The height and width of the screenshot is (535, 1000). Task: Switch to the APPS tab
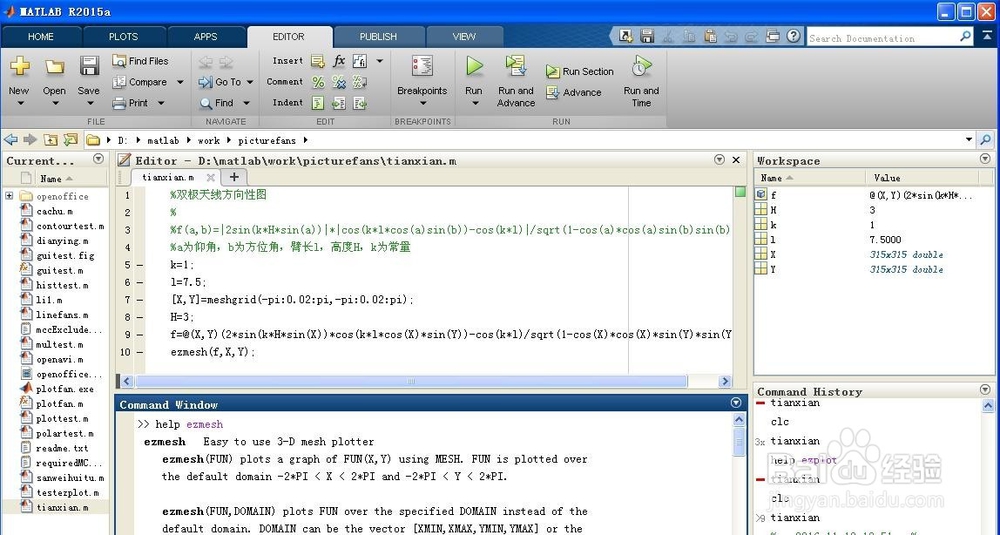pyautogui.click(x=205, y=36)
